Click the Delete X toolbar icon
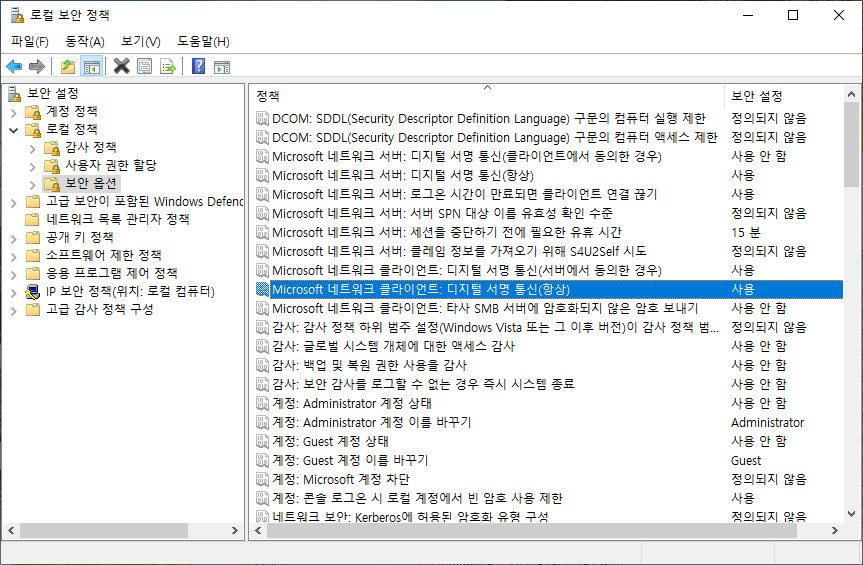This screenshot has width=863, height=565. (x=121, y=67)
